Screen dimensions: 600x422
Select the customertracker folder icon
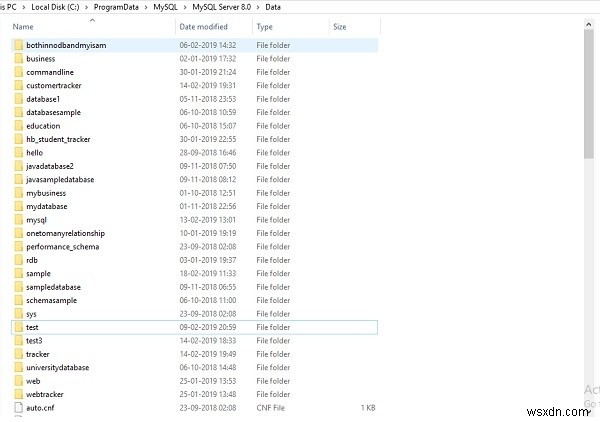tap(18, 85)
